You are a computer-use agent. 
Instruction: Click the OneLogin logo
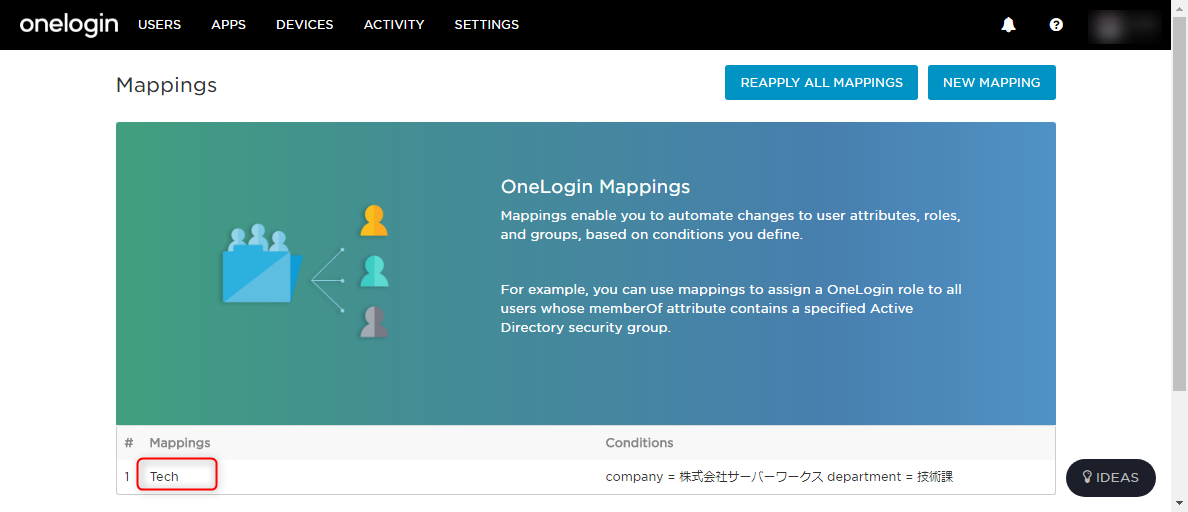69,24
